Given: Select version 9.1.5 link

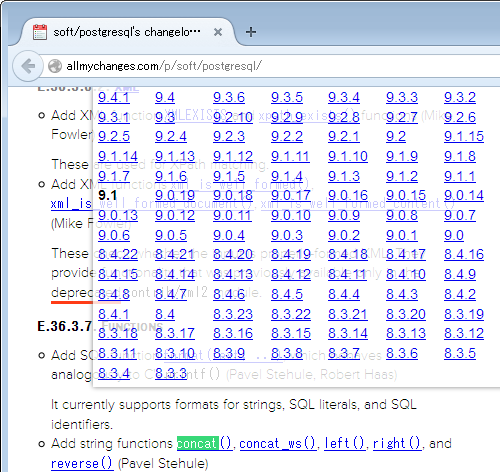Looking at the screenshot, I should (229, 176).
